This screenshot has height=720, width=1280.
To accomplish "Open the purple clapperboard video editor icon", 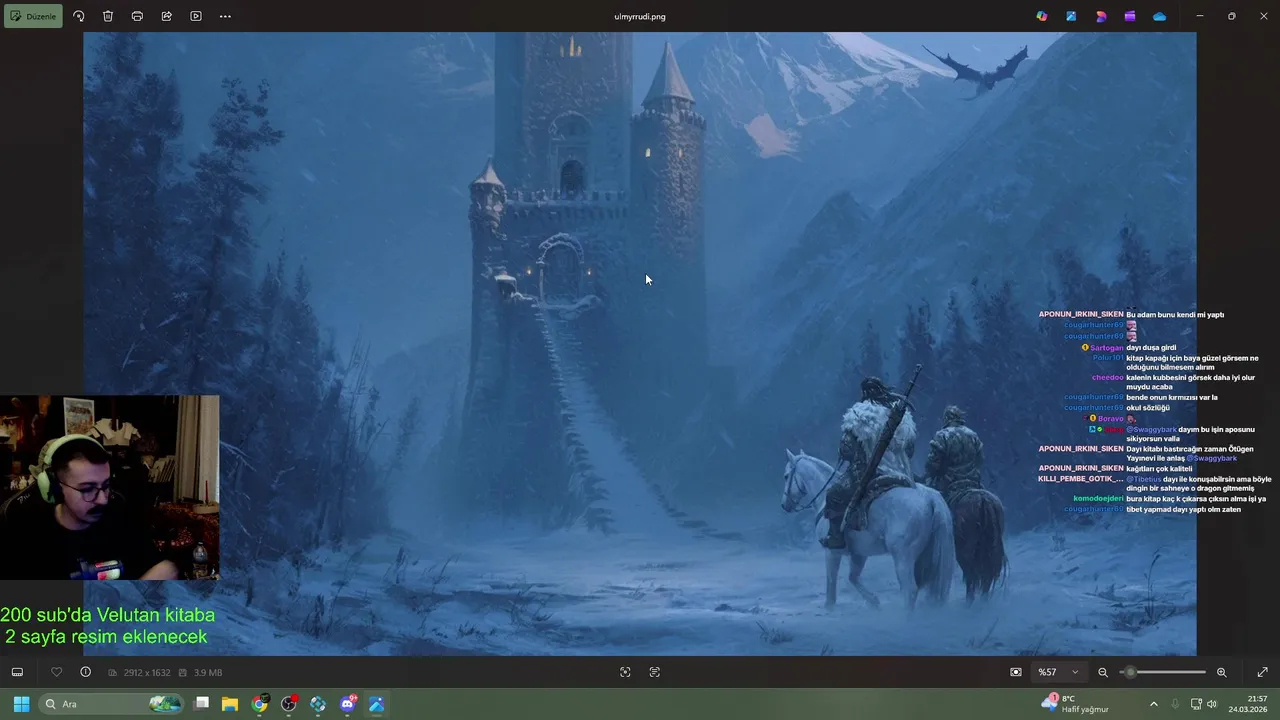I will [x=1130, y=16].
